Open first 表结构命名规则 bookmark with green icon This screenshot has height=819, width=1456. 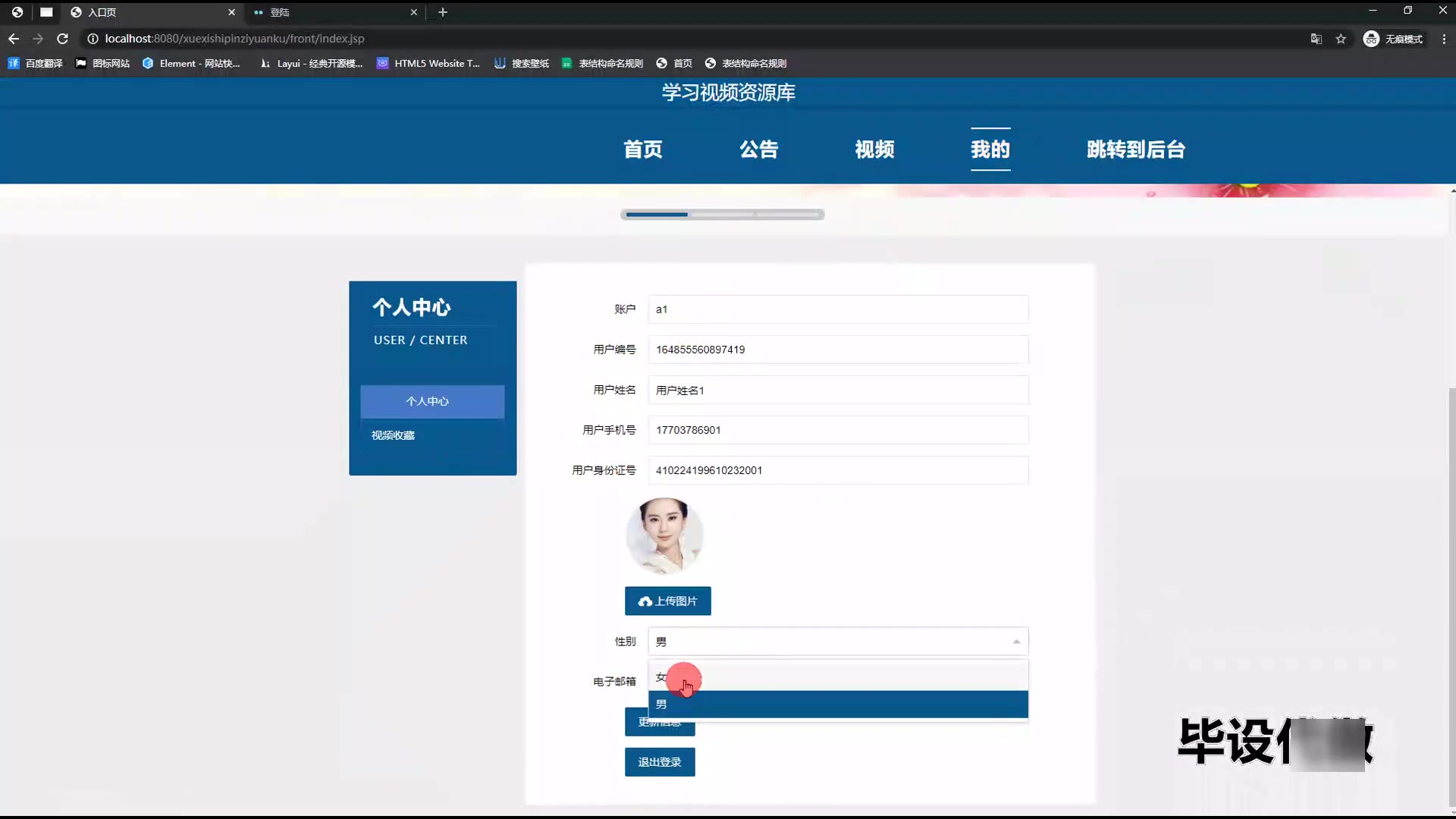602,64
